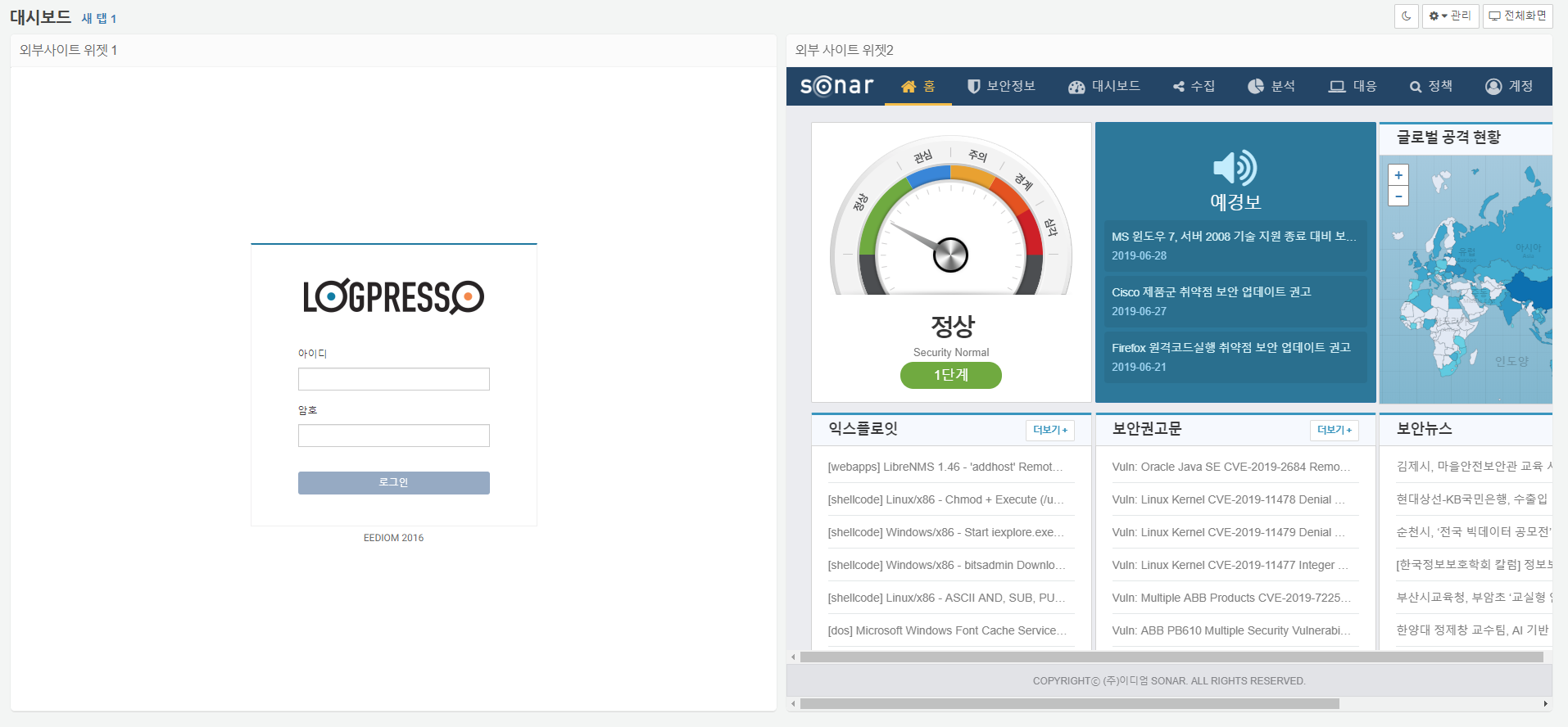Image resolution: width=1568 pixels, height=727 pixels.
Task: Click the magnifier icon beside 정책
Action: click(x=1416, y=87)
